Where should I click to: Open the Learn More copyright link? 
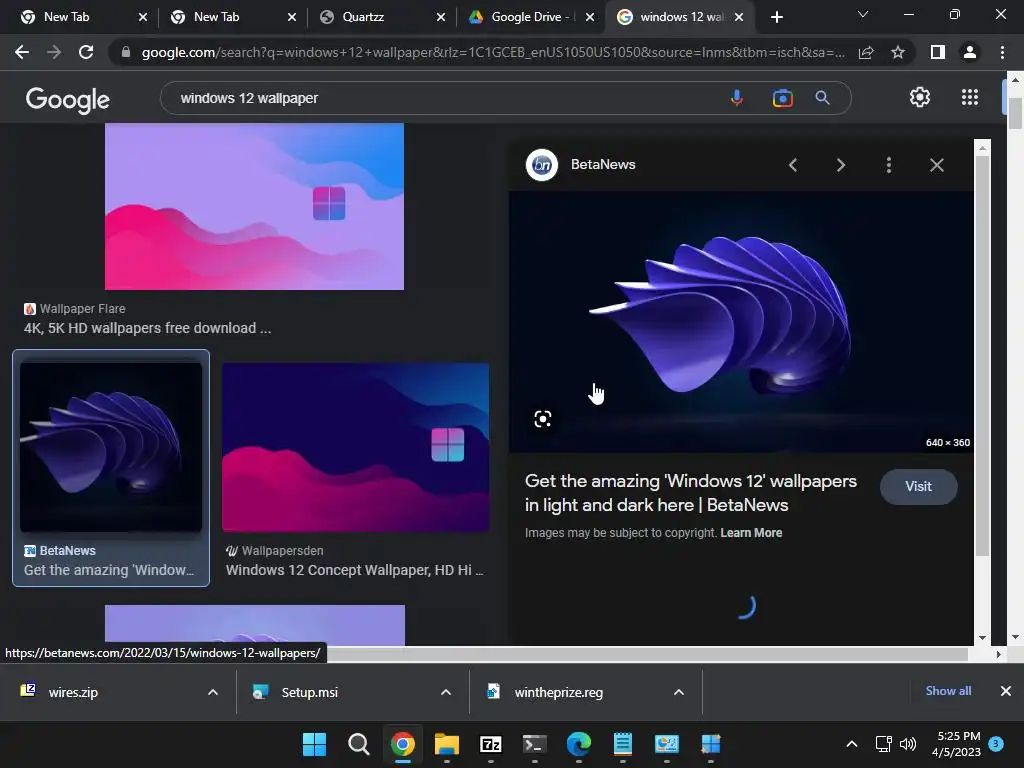point(751,533)
